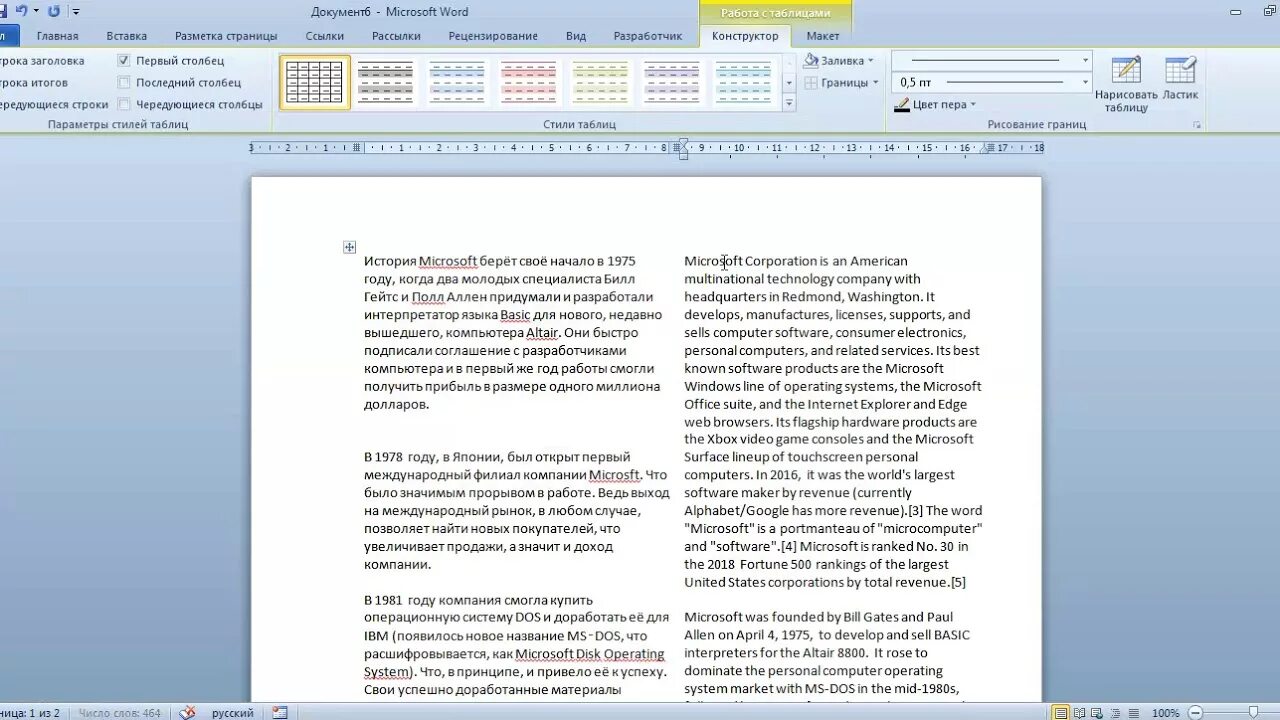Click the spelling check status bar icon
The image size is (1280, 720).
coord(187,713)
